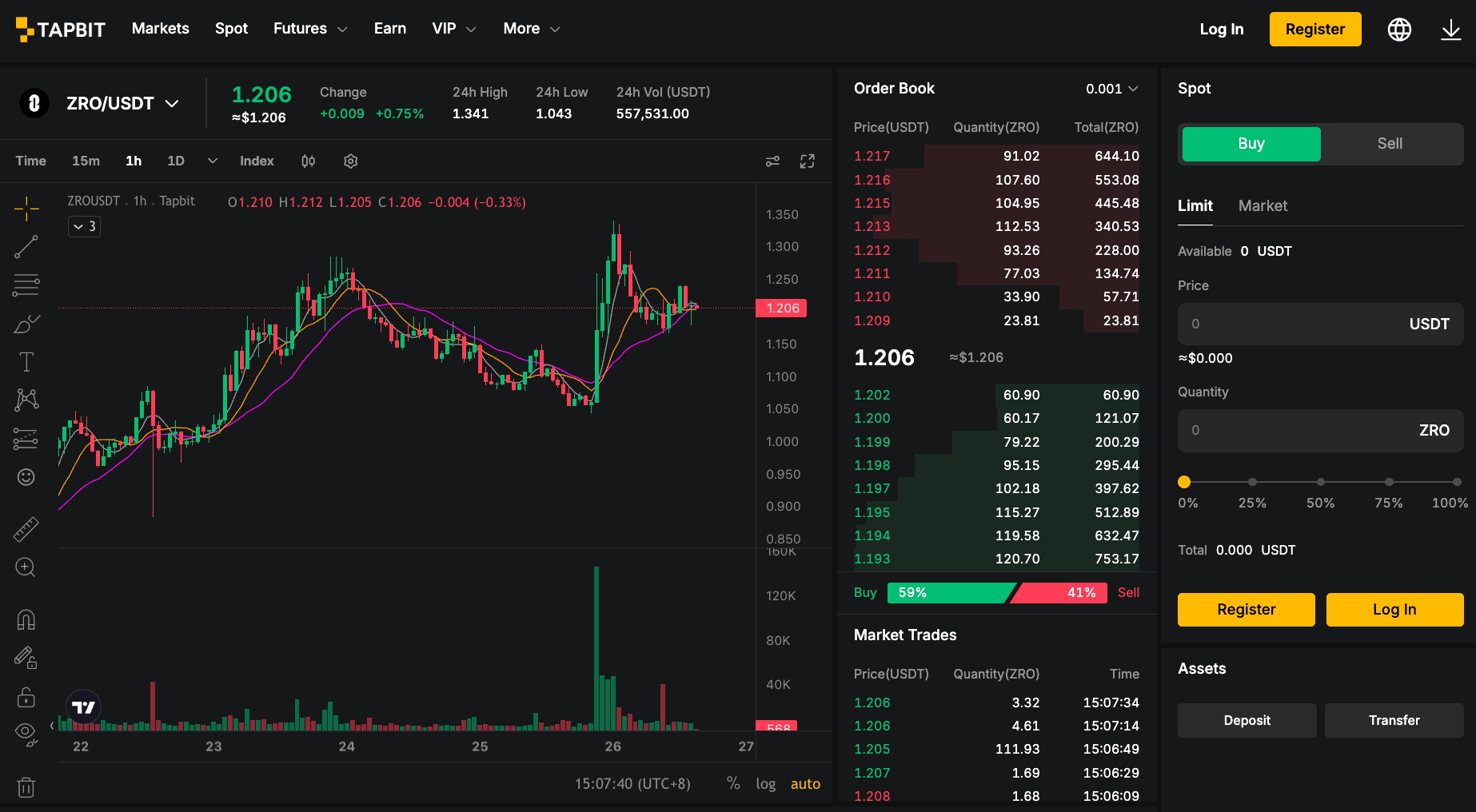This screenshot has width=1476, height=812.
Task: Open the order book 0.001 precision dropdown
Action: (x=1111, y=89)
